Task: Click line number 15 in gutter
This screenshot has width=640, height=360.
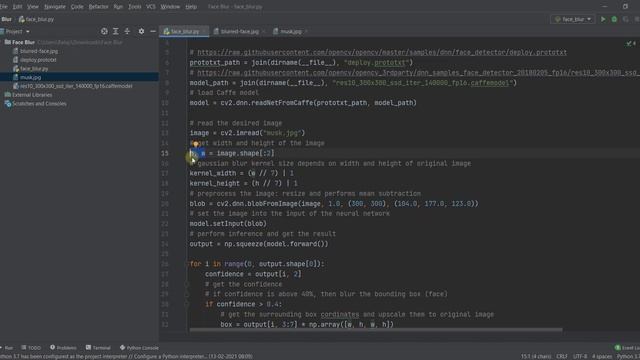Action: click(164, 153)
